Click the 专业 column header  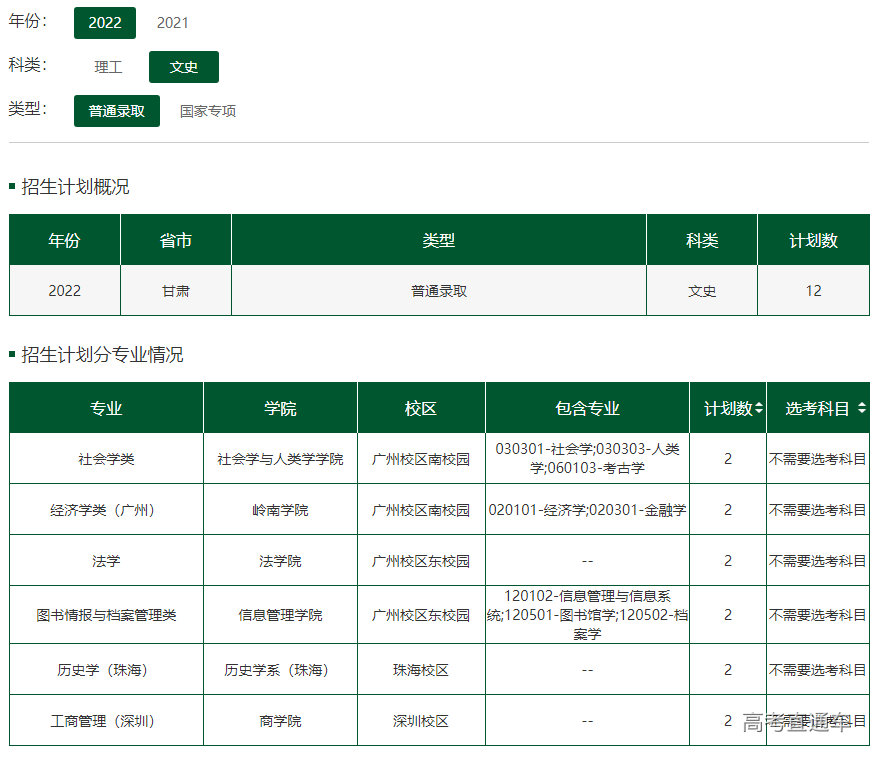coord(106,408)
